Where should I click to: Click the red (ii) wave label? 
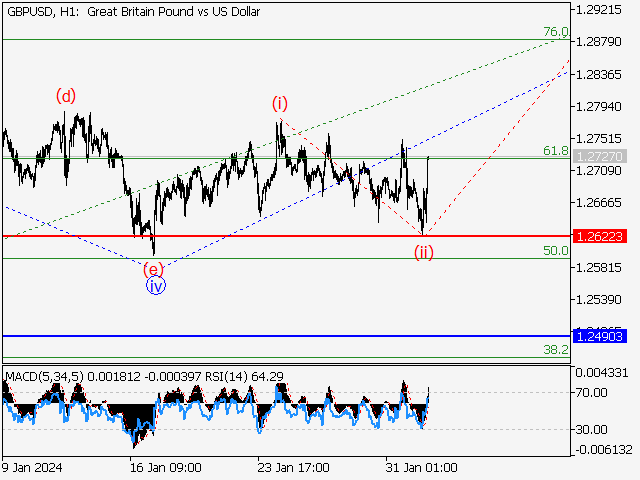click(424, 252)
